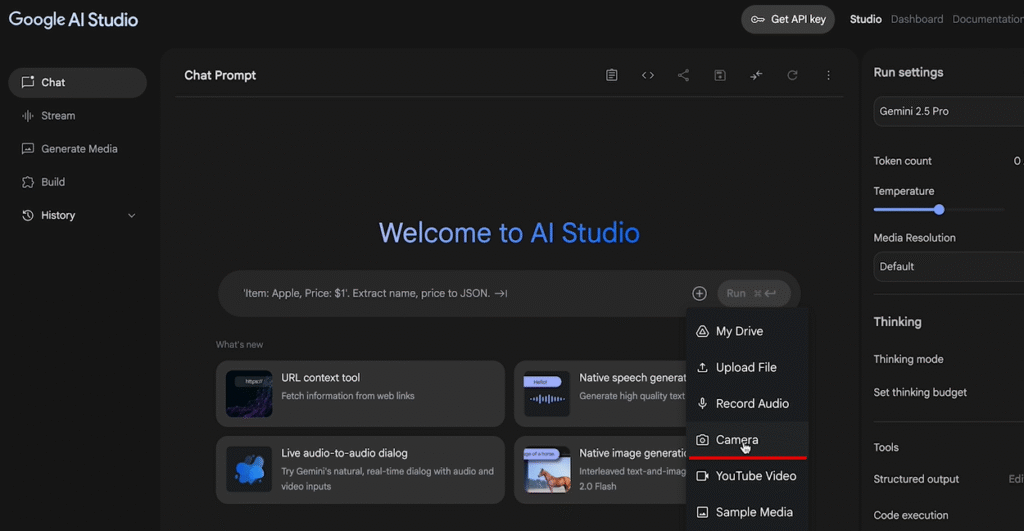Screen dimensions: 1024x531
Task: Click the Camera icon in the menu
Action: coord(702,440)
